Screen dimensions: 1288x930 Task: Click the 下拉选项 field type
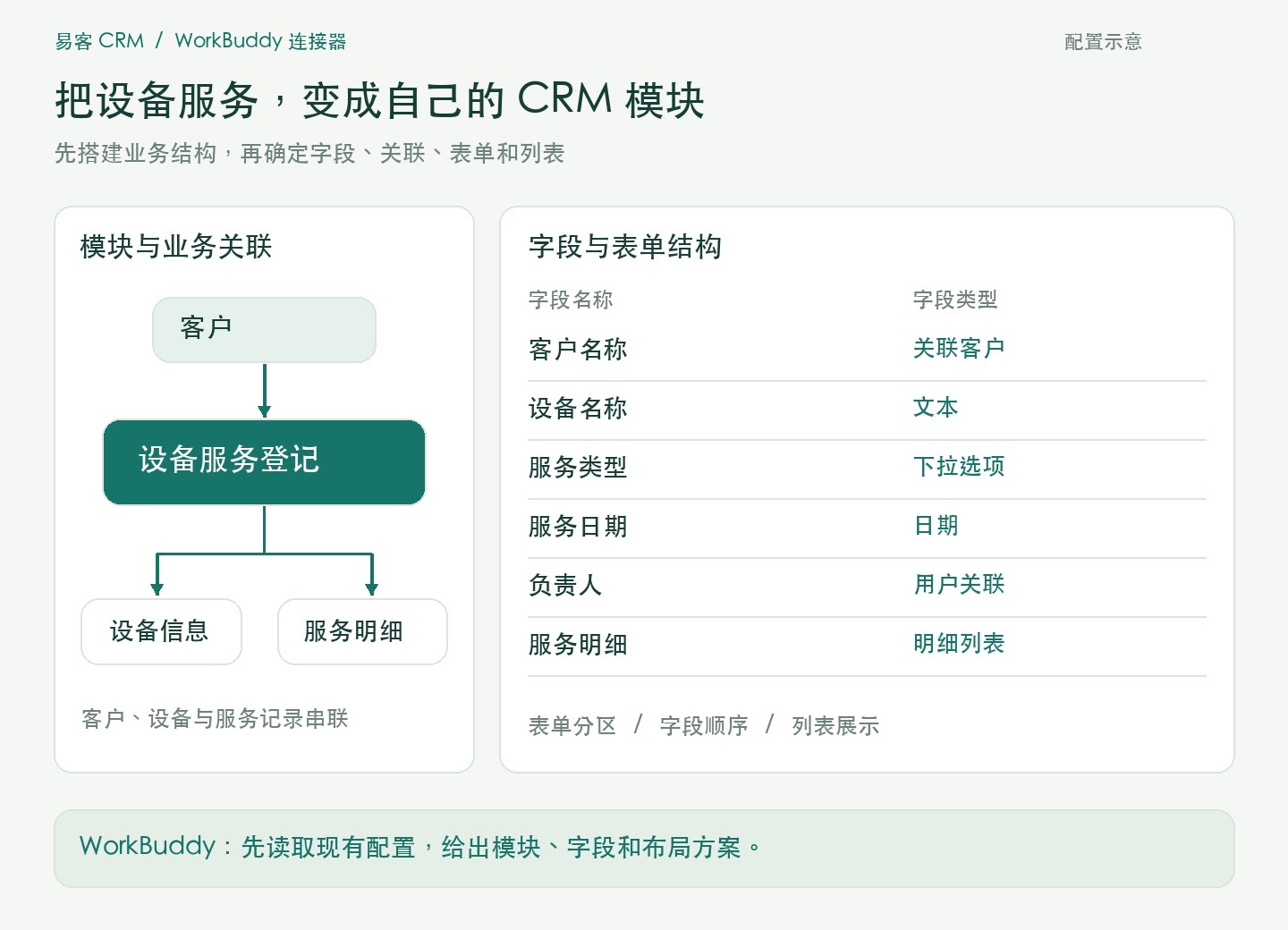tap(959, 467)
